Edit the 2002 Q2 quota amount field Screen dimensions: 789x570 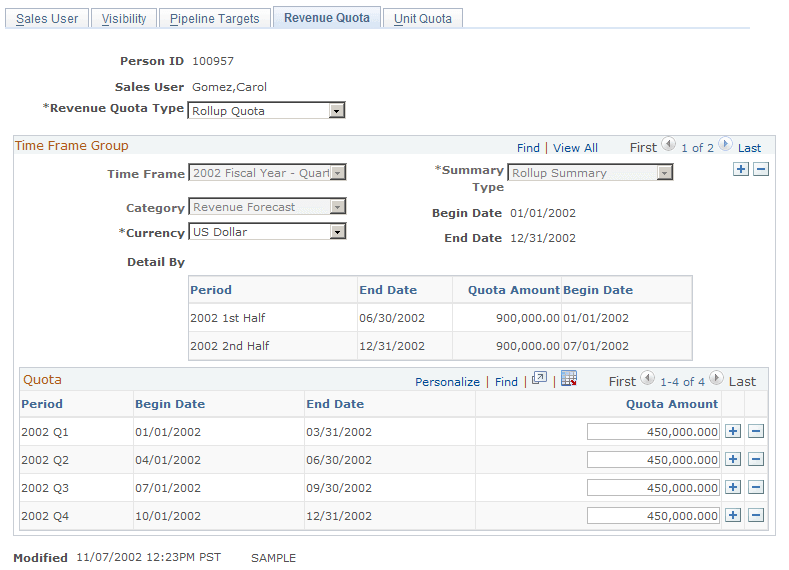click(653, 459)
